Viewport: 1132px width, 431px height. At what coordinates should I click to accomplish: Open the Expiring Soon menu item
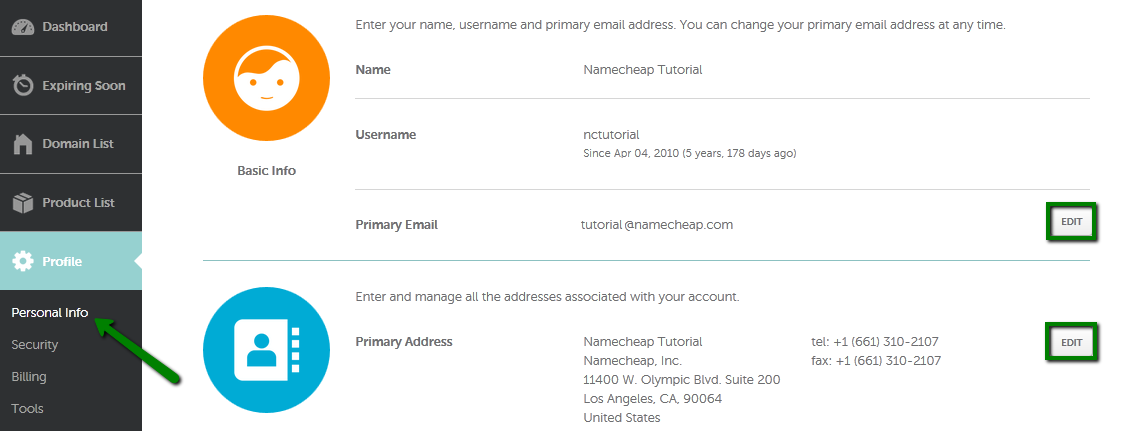coord(71,86)
